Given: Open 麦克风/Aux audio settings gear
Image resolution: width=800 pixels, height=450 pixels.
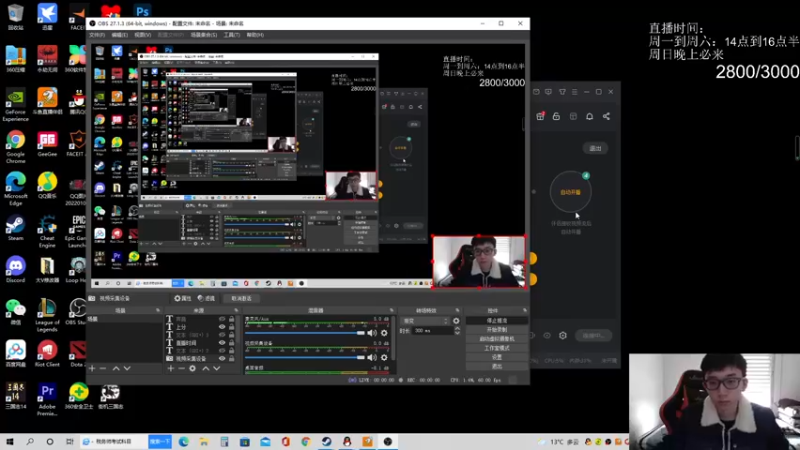Looking at the screenshot, I should click(x=384, y=333).
